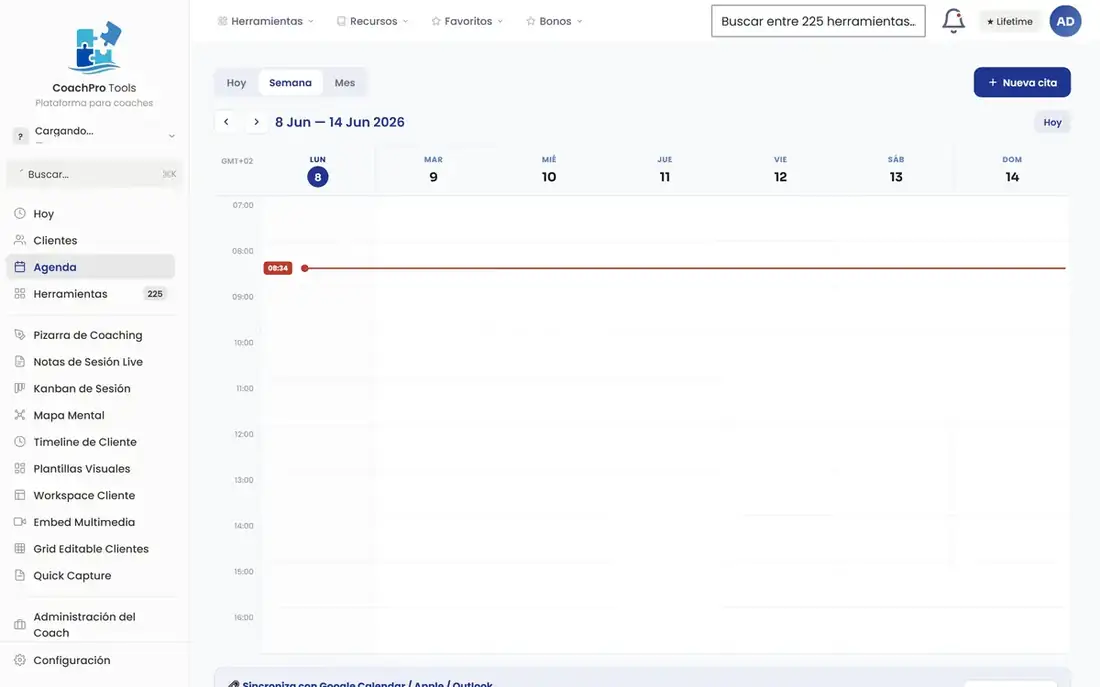
Task: Select Agenda in the sidebar
Action: (x=90, y=267)
